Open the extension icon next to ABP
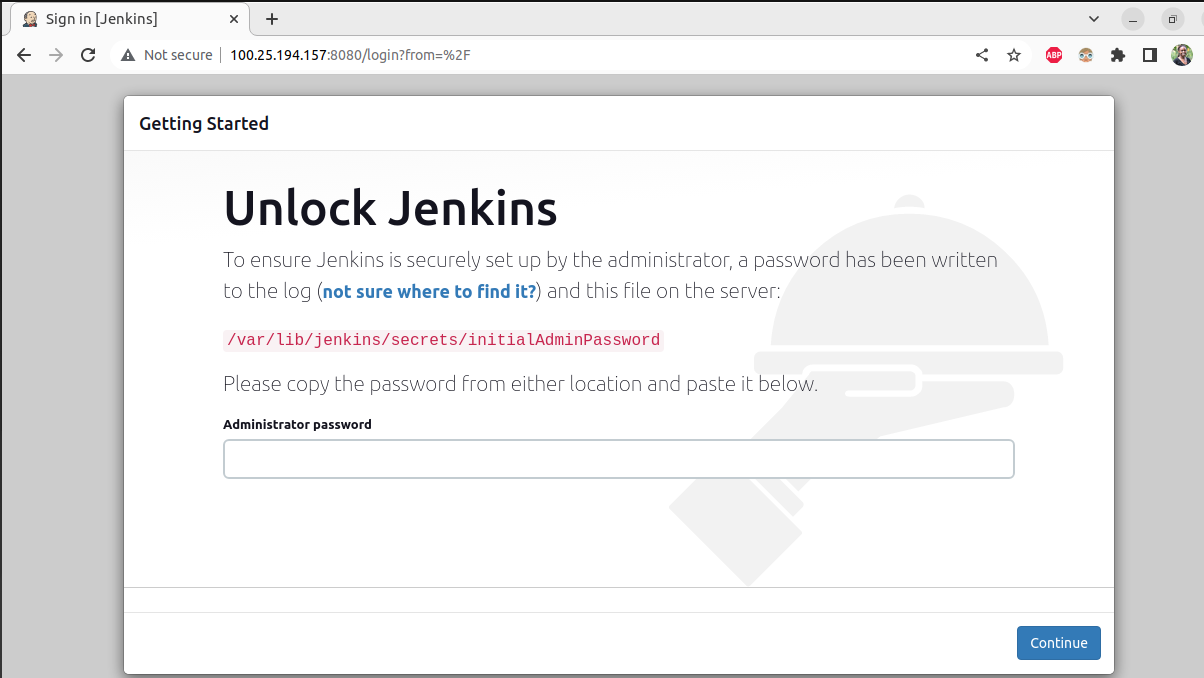This screenshot has height=678, width=1204. pos(1086,55)
